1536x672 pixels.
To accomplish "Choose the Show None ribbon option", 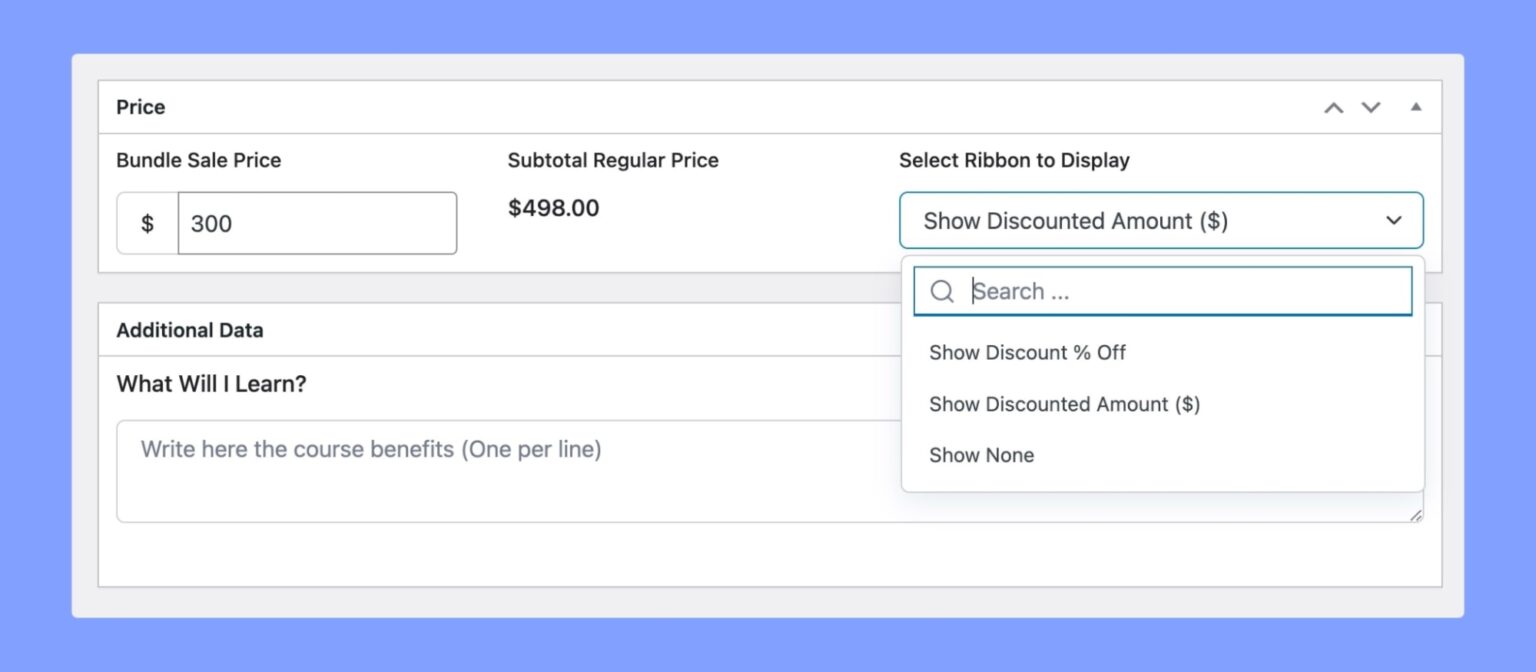I will (x=981, y=455).
